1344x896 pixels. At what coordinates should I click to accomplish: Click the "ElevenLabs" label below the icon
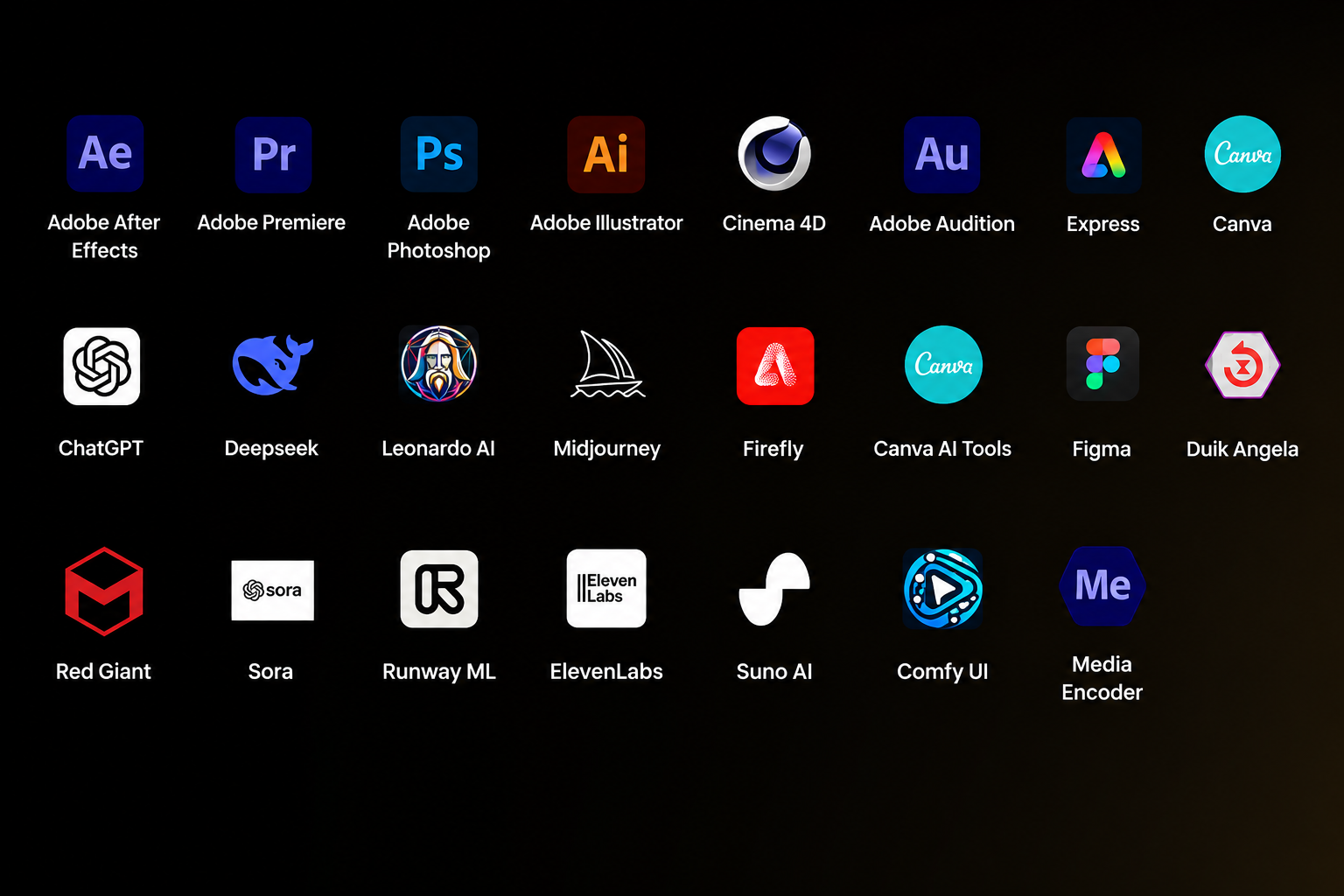click(606, 671)
